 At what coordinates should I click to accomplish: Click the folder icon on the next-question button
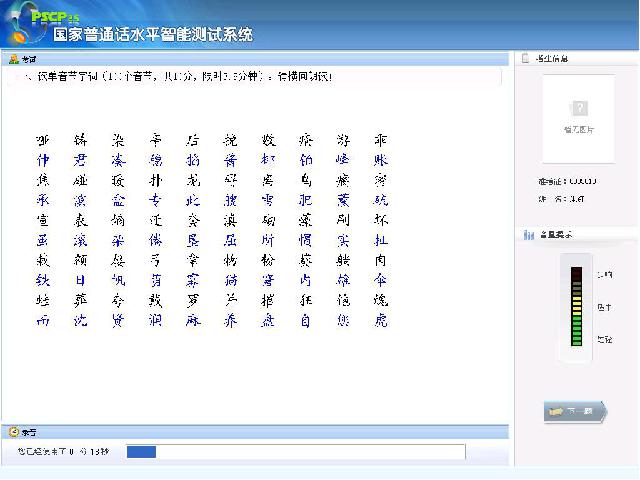click(x=555, y=411)
